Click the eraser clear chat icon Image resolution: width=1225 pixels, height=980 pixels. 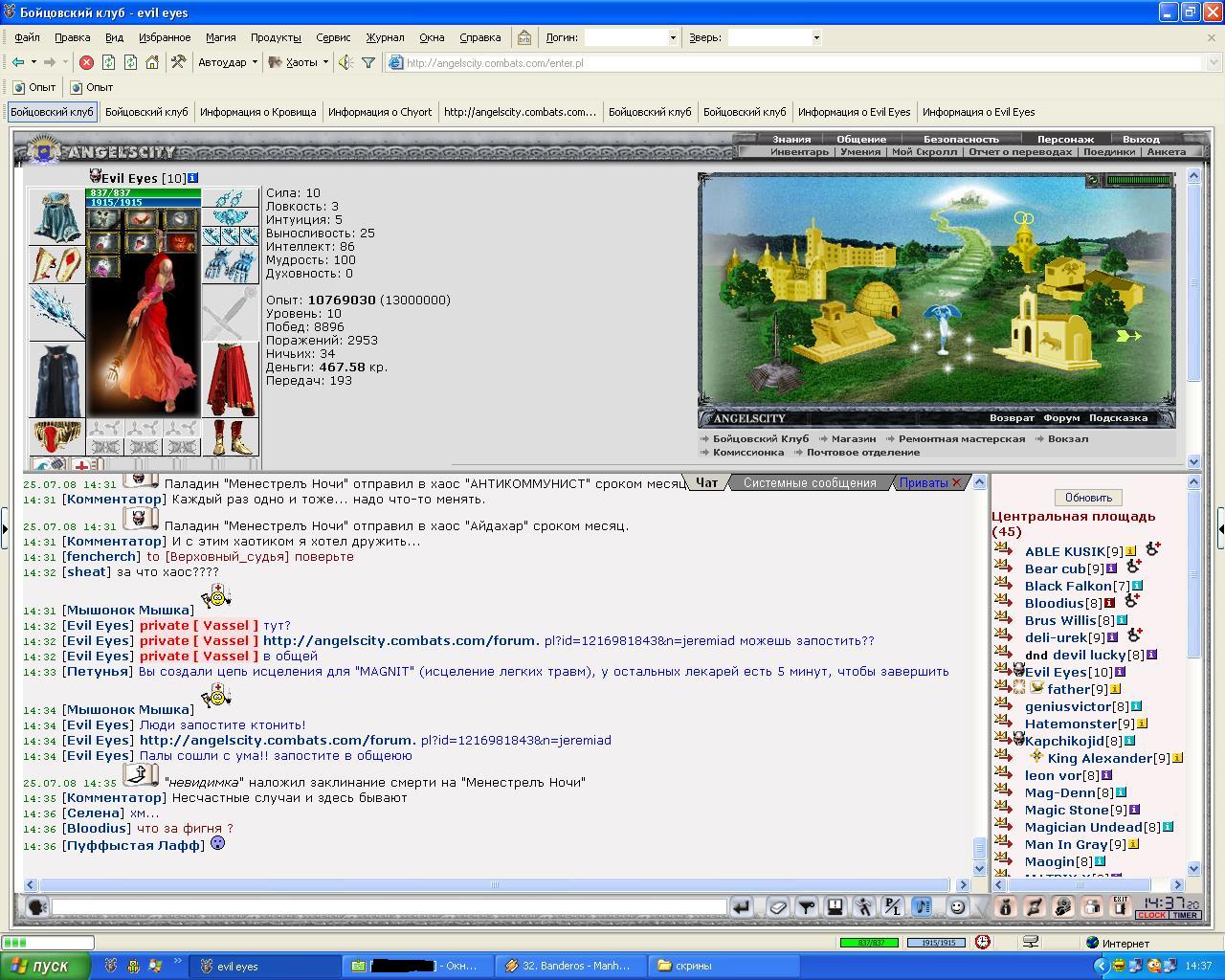coord(777,906)
